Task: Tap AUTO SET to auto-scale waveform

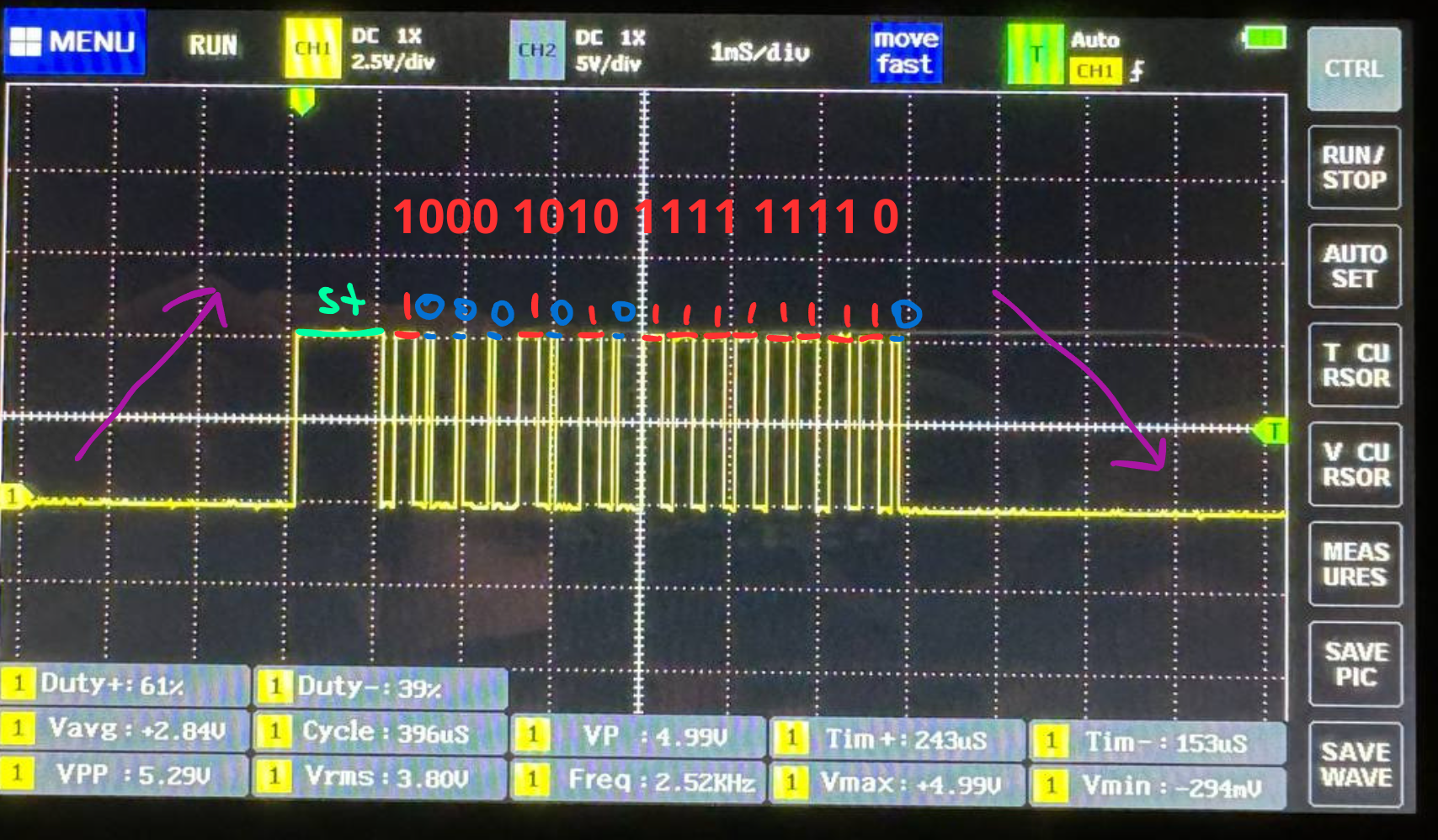Action: [x=1354, y=266]
